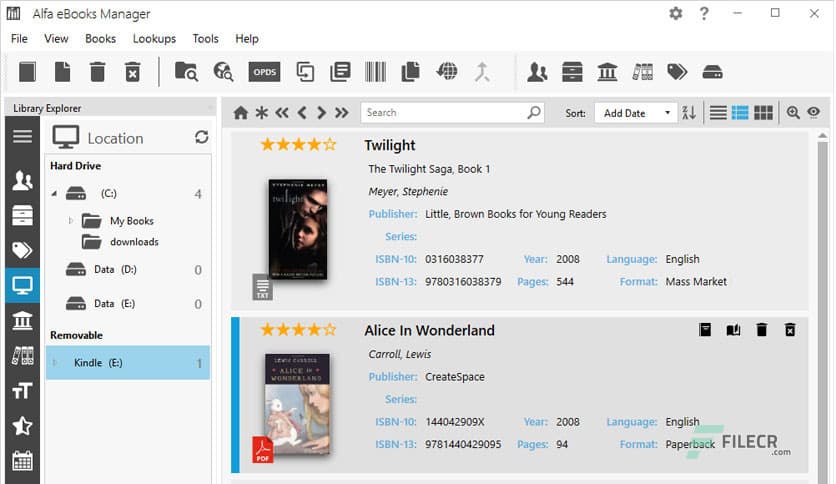Screen dimensions: 836x484
Task: Open the Help menu
Action: coord(247,39)
